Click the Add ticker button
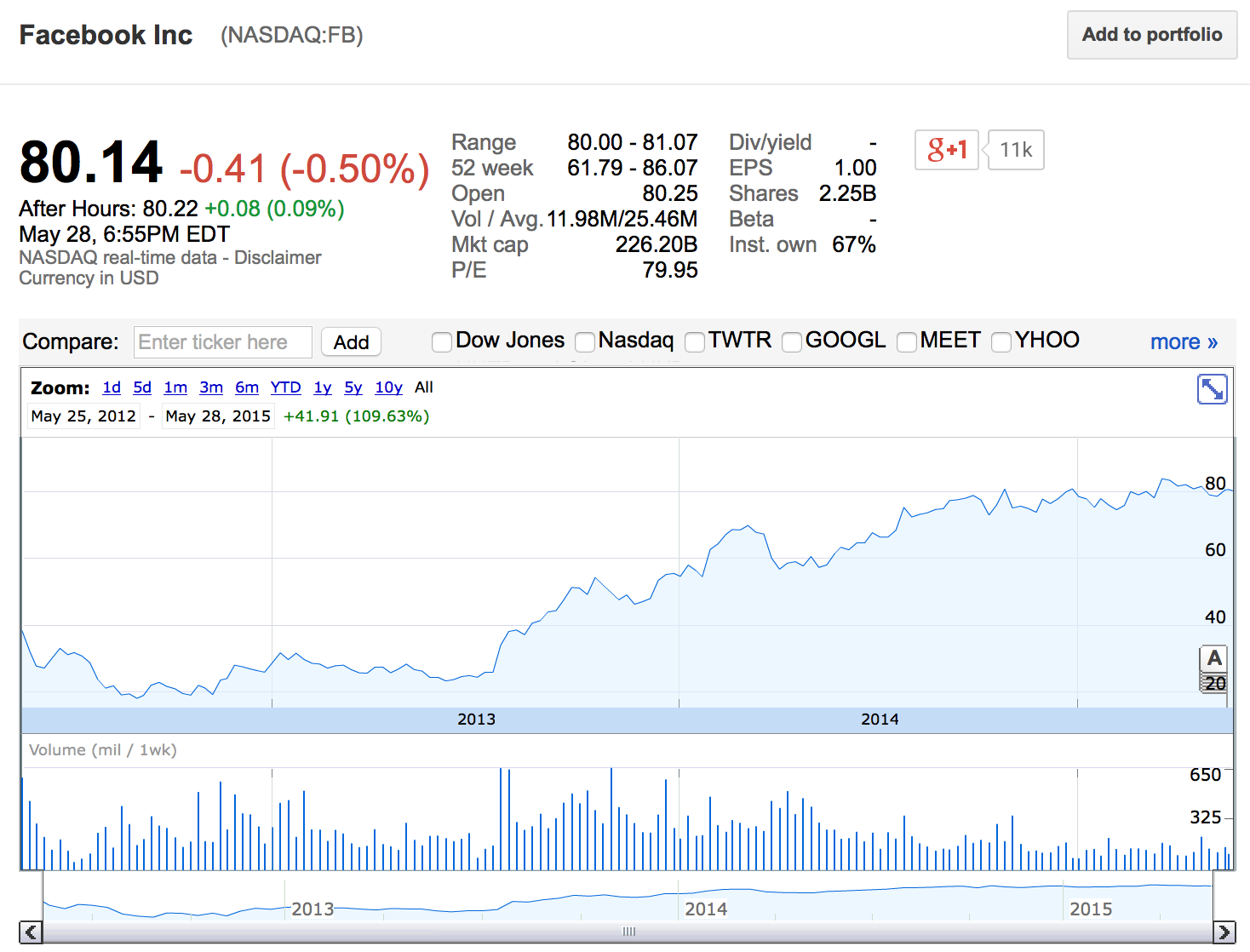This screenshot has height=952, width=1250. point(351,342)
